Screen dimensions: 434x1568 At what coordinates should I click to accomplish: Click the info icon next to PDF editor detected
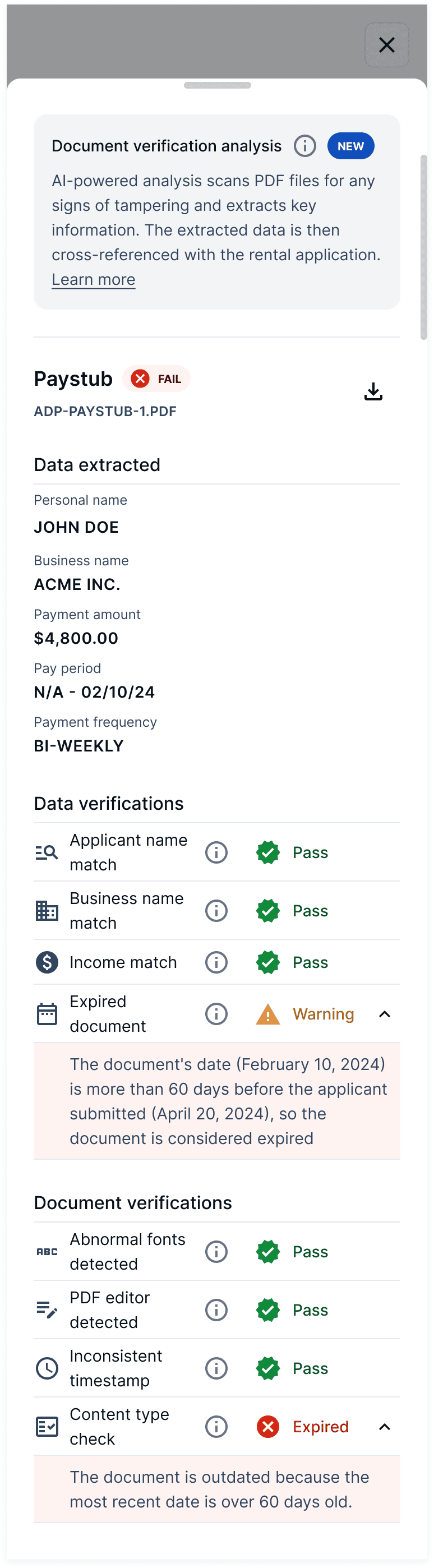[x=216, y=1310]
